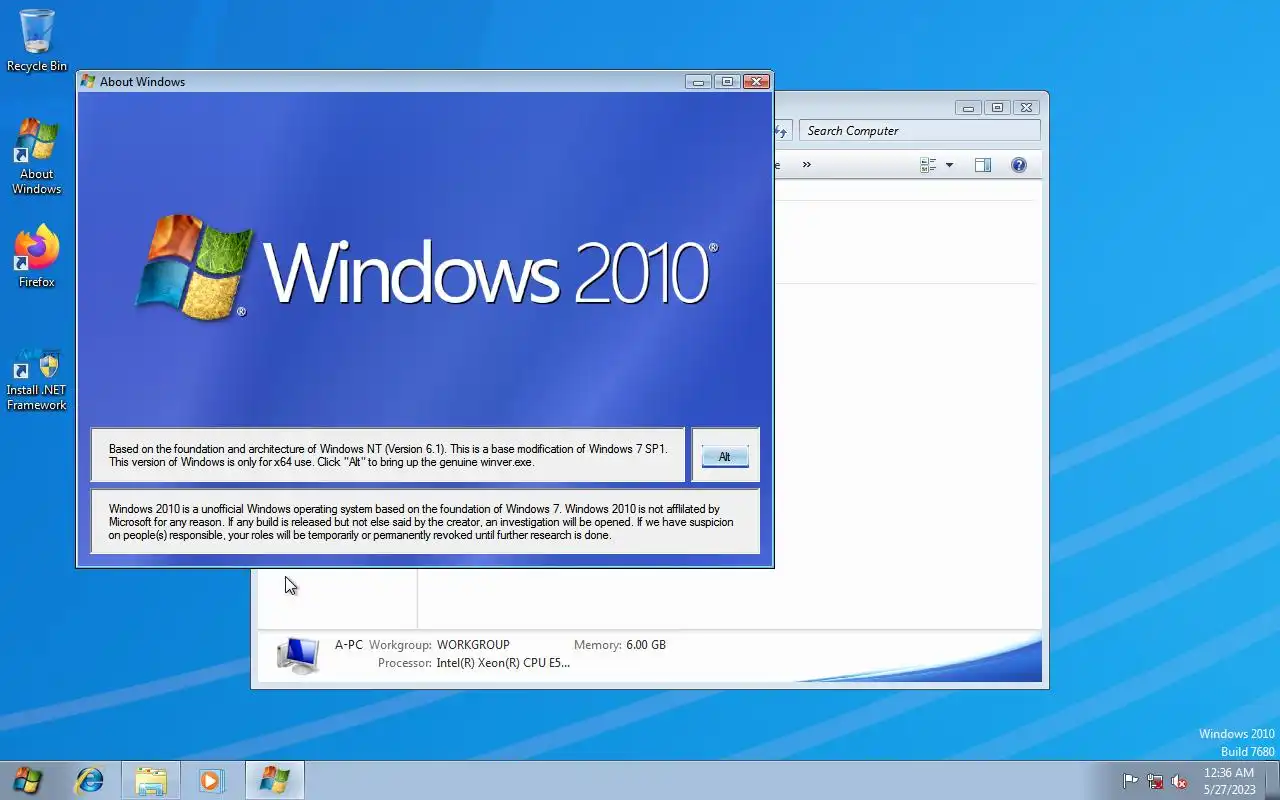
Task: Click the muted volume tray icon
Action: point(1179,781)
